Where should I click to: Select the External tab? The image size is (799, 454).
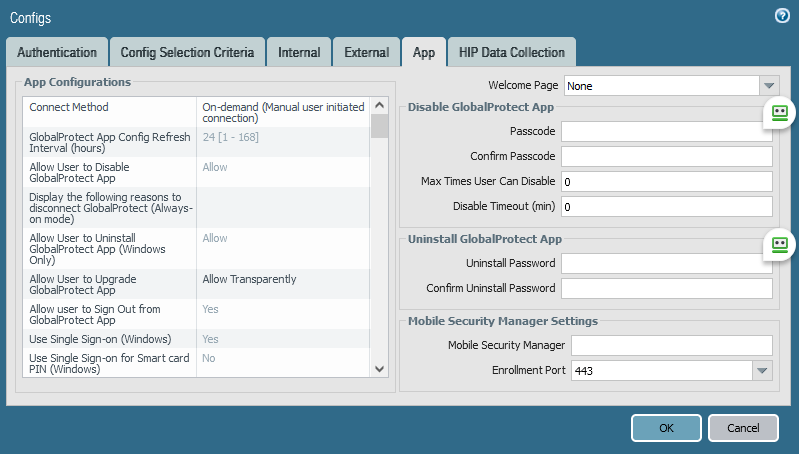(366, 52)
